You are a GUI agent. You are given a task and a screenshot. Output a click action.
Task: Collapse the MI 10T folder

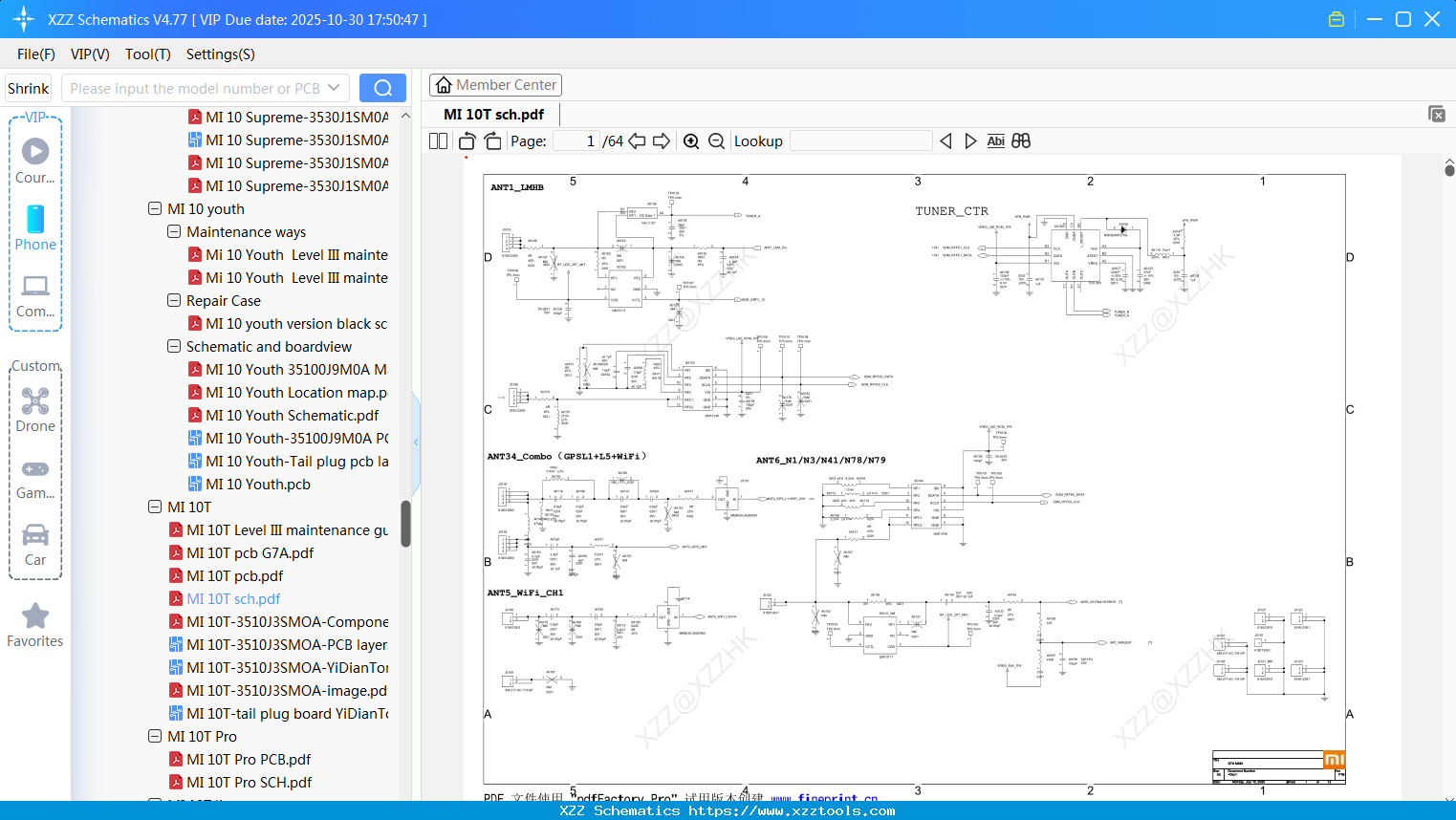click(x=155, y=507)
